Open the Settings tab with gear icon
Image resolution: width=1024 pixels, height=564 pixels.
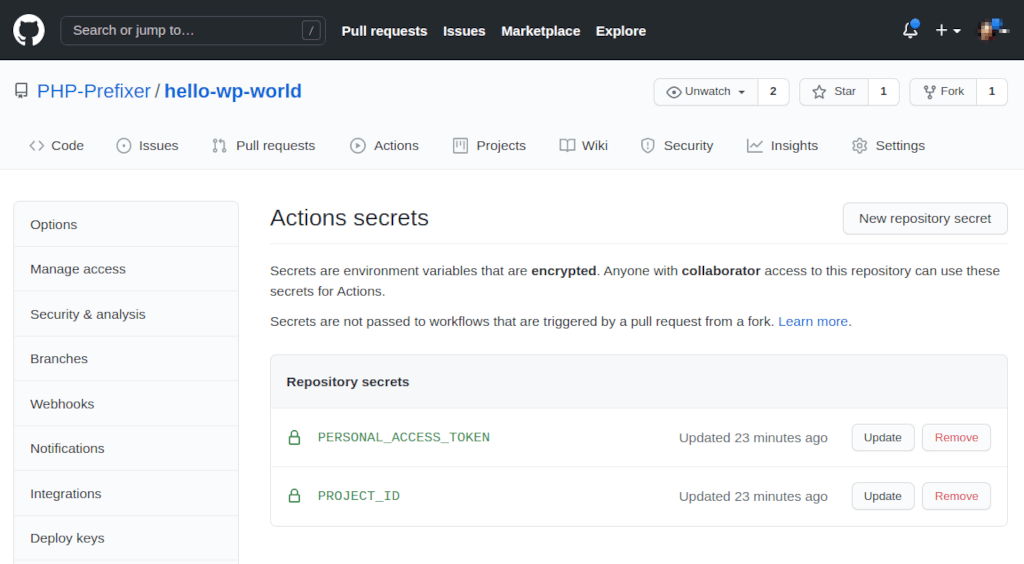pyautogui.click(x=888, y=146)
